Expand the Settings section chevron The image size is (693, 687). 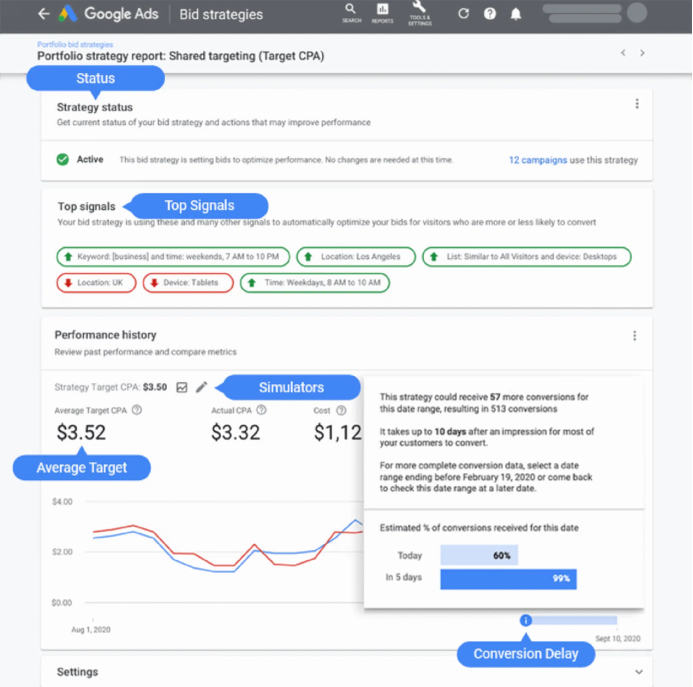pos(639,672)
